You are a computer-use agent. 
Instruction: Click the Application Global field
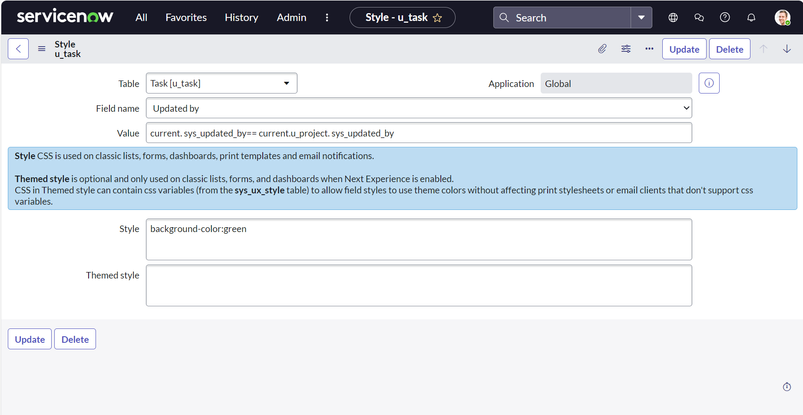coord(616,84)
